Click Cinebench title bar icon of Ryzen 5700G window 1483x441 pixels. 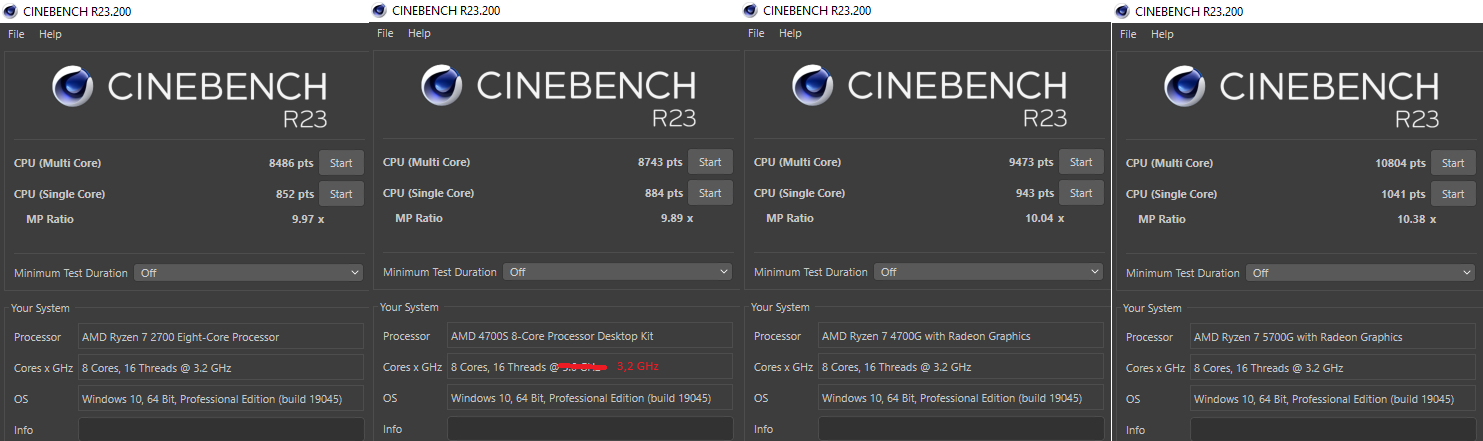(x=1122, y=11)
